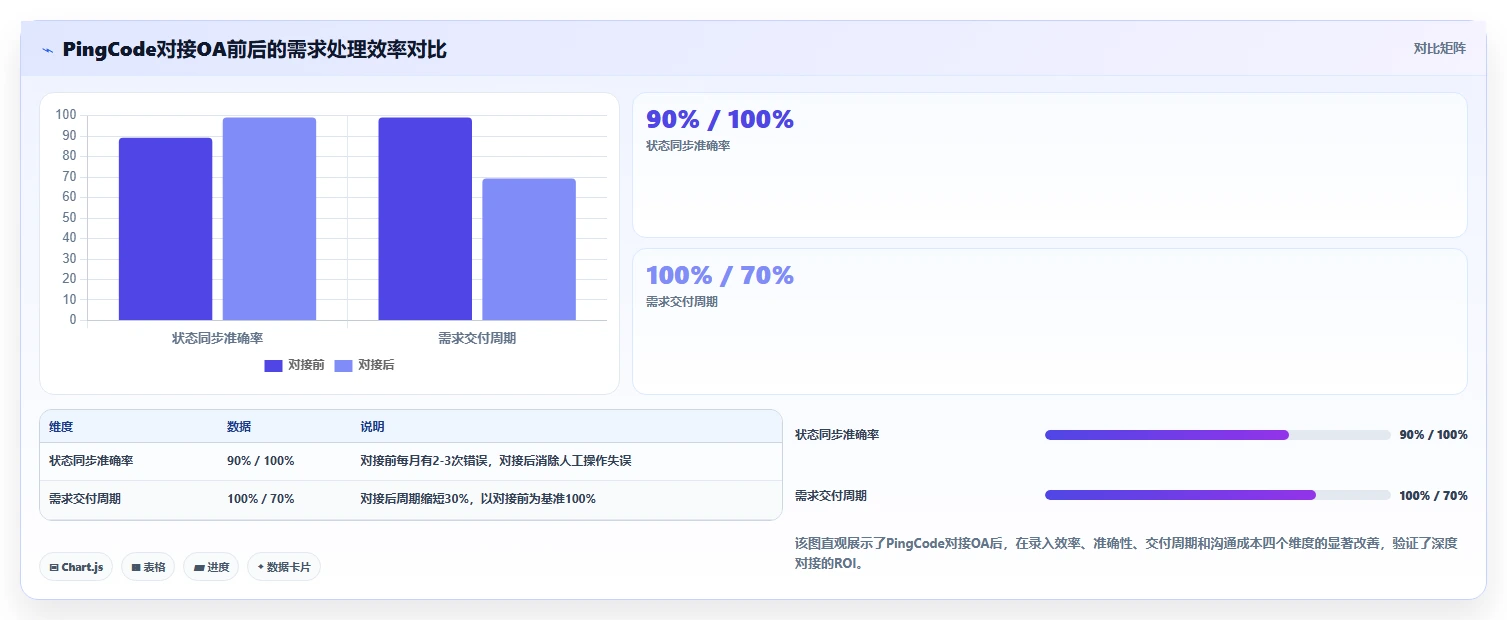
Task: Click the 对接前 bar for 需求交付周期
Action: pyautogui.click(x=425, y=219)
